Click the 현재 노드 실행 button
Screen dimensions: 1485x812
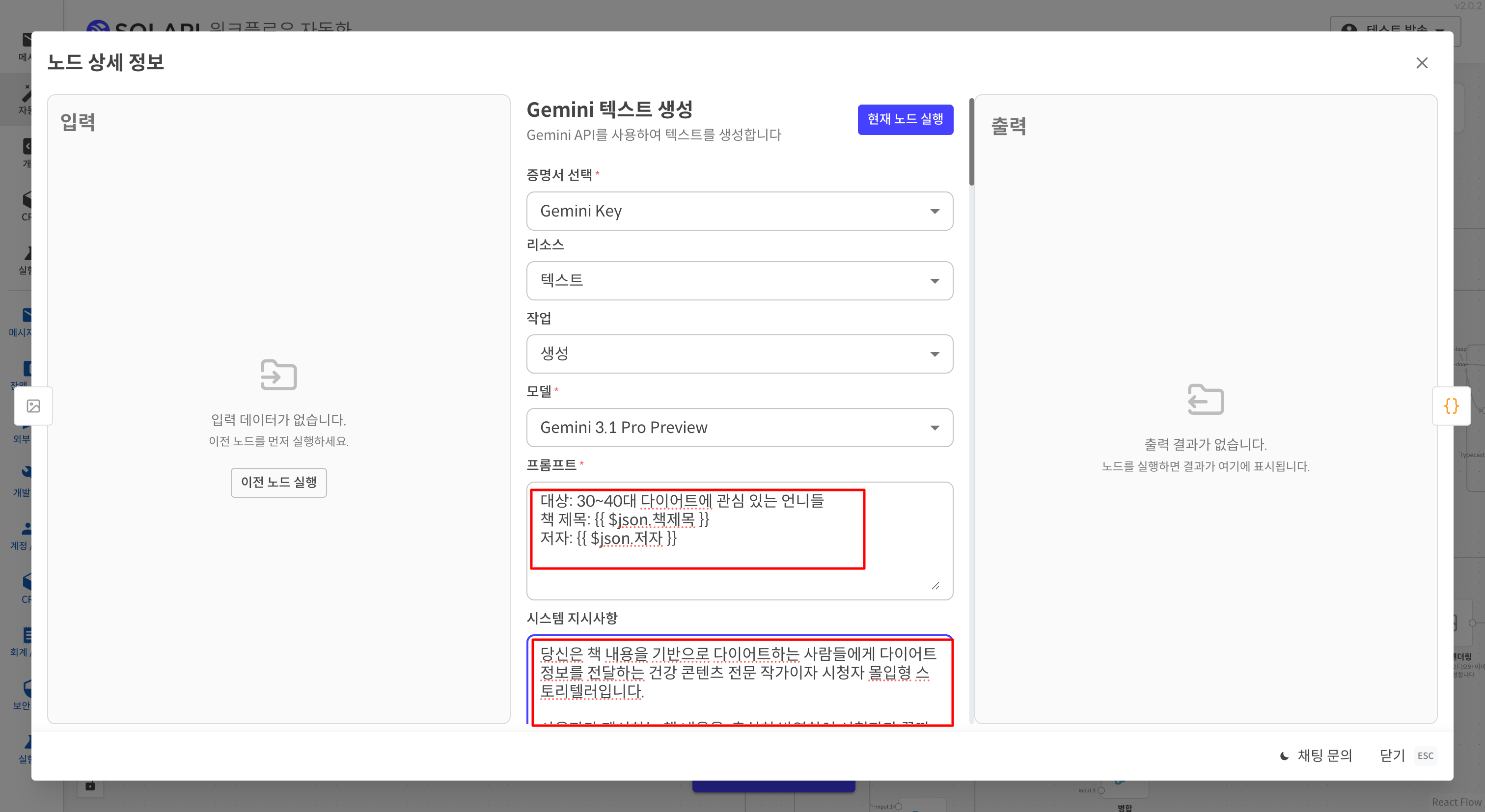coord(905,119)
